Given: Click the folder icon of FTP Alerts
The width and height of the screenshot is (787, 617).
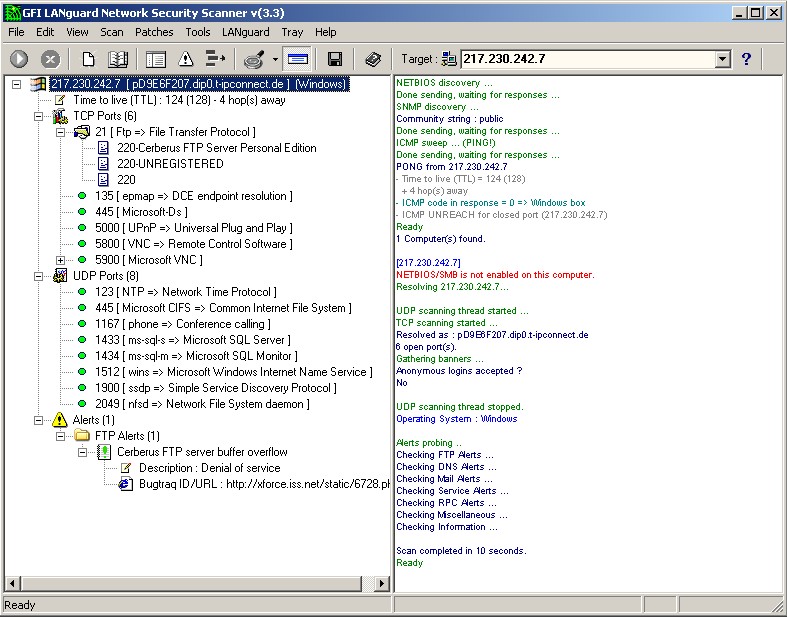Looking at the screenshot, I should point(82,435).
